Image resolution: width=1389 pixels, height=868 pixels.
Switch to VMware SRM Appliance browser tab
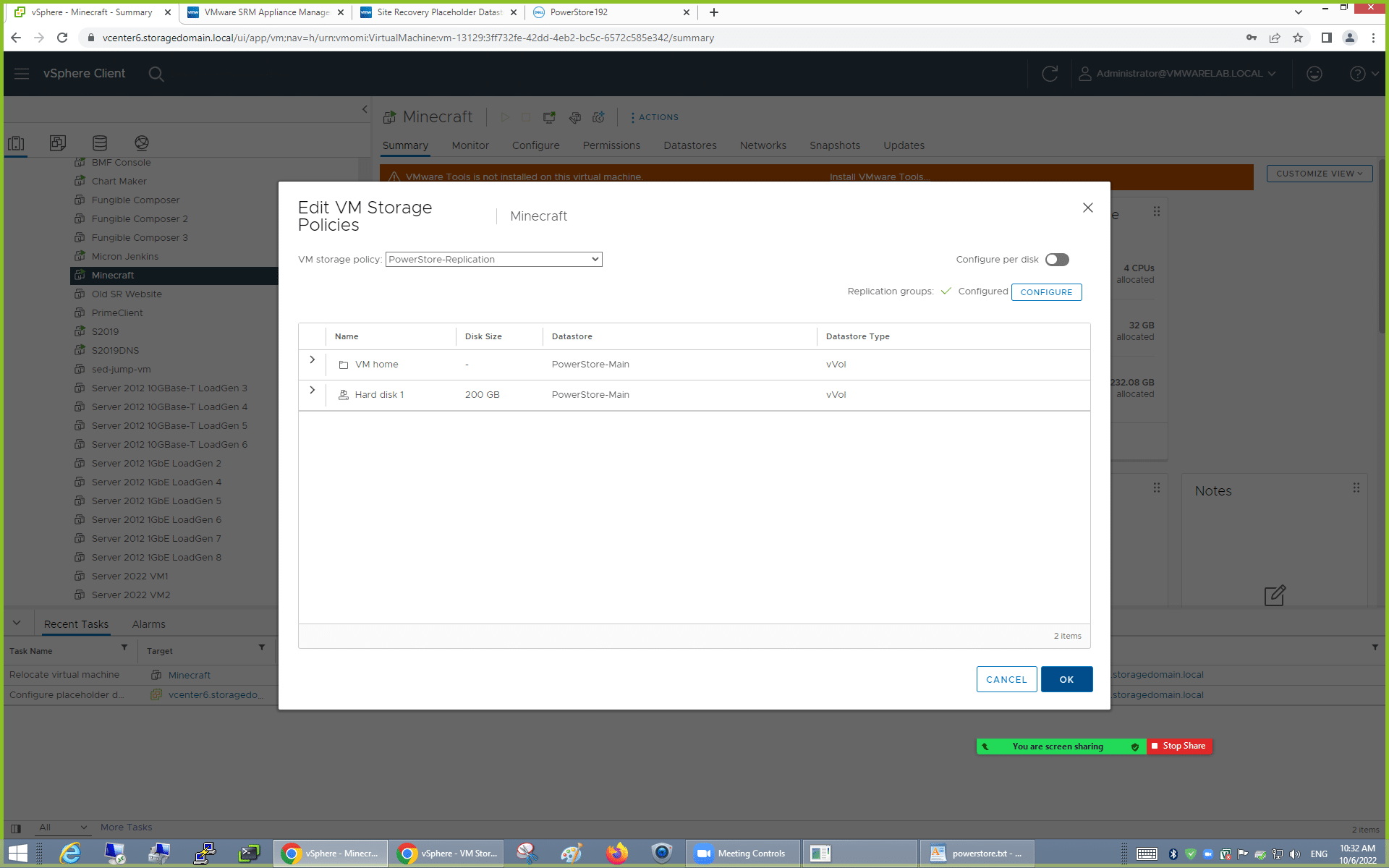pyautogui.click(x=265, y=12)
